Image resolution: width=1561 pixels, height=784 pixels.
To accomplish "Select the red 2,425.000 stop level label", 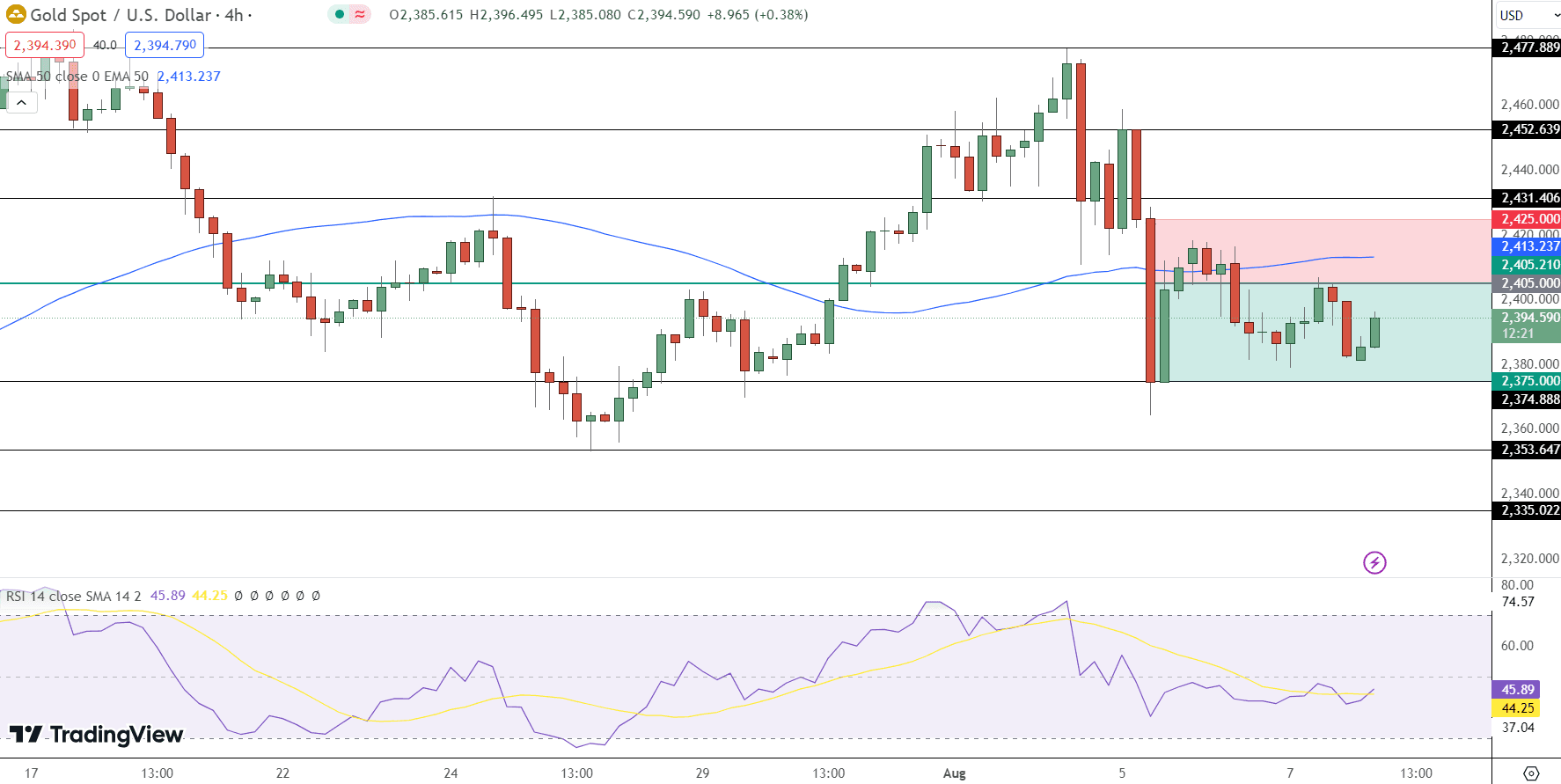I will click(x=1527, y=219).
